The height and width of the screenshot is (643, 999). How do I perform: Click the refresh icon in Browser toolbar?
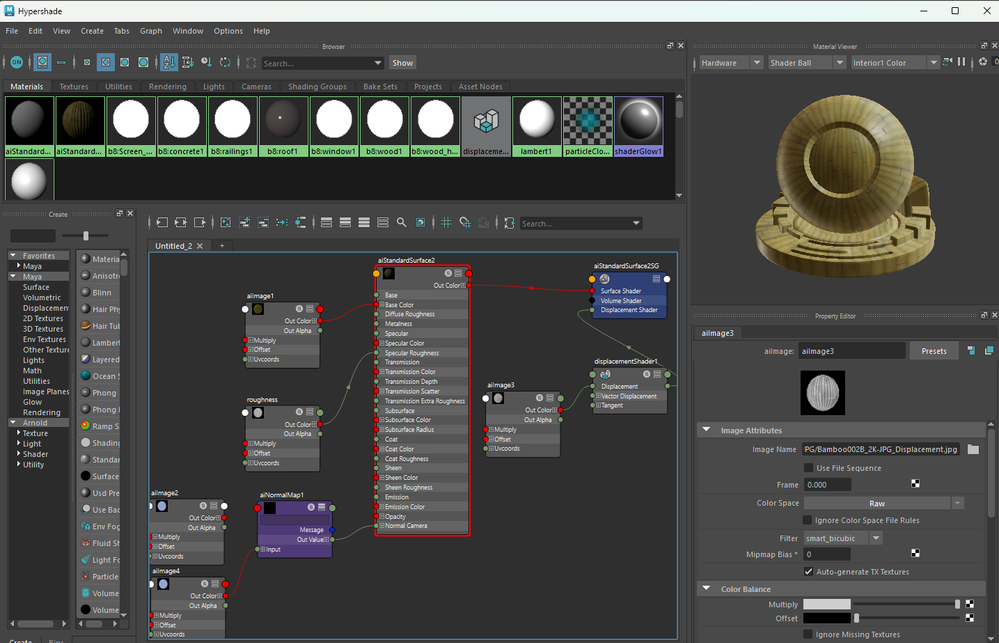point(225,62)
